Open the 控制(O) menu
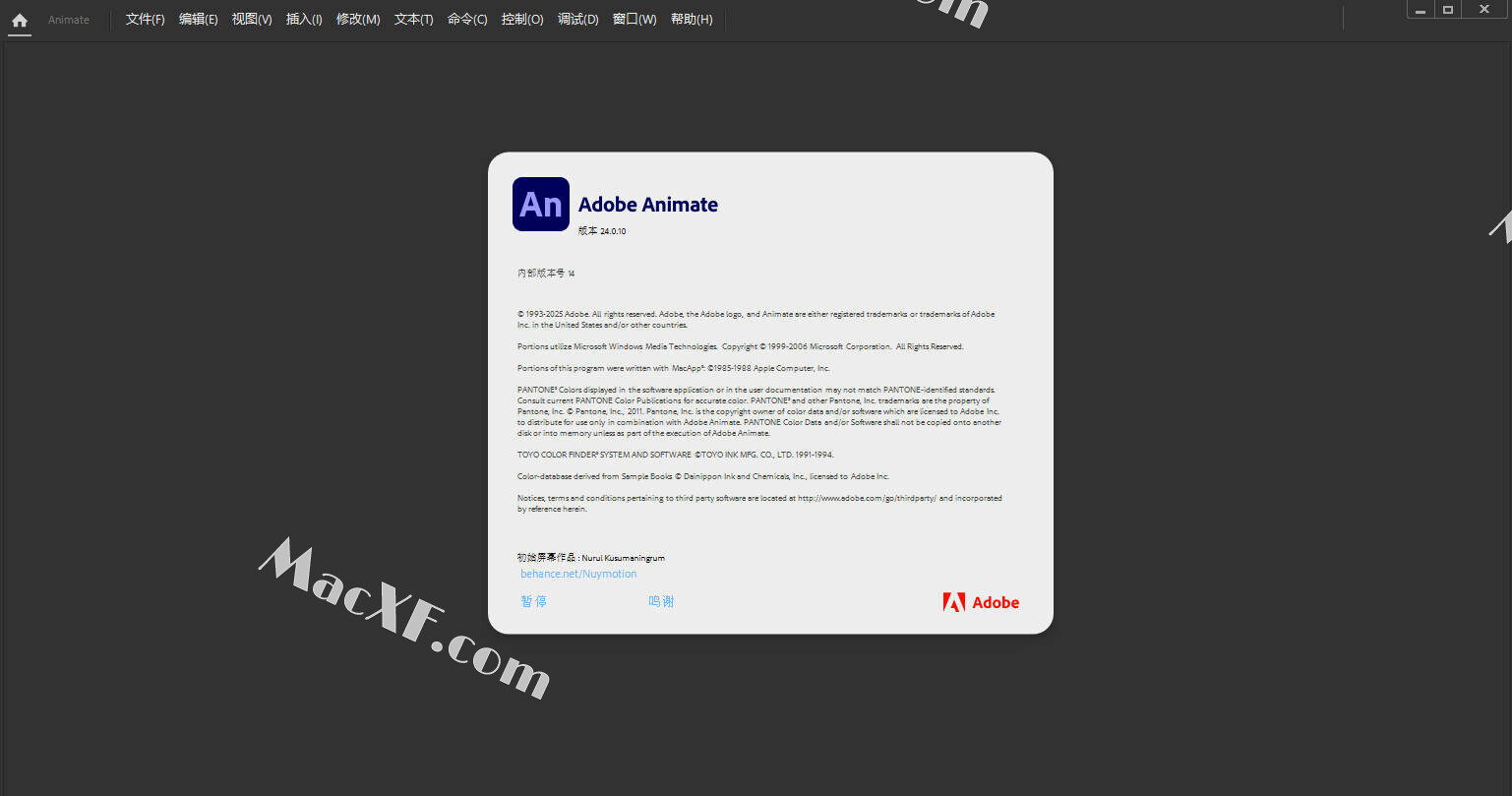The image size is (1512, 796). pyautogui.click(x=522, y=20)
